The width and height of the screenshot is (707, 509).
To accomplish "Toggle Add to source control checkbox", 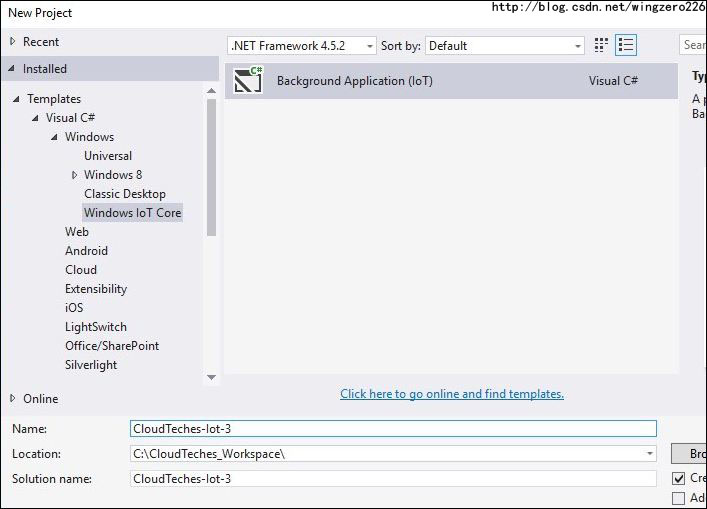I will [678, 498].
